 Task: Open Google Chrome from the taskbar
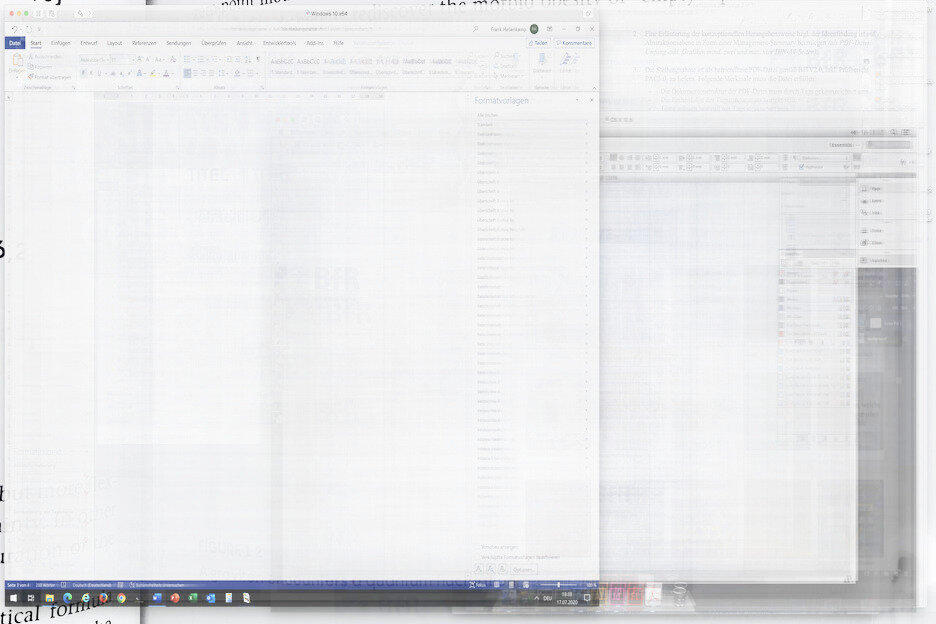tap(121, 598)
